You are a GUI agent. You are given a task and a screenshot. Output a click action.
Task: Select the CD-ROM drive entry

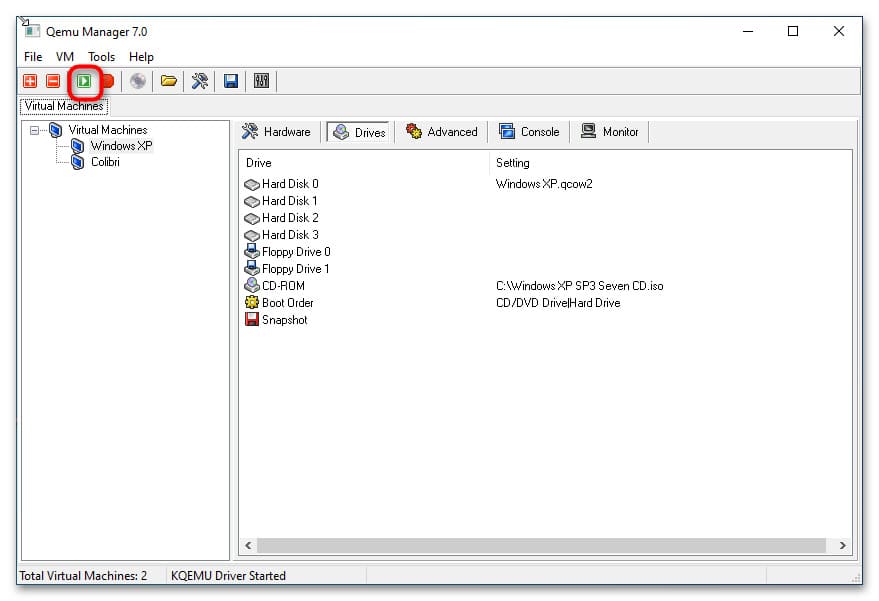[x=283, y=286]
